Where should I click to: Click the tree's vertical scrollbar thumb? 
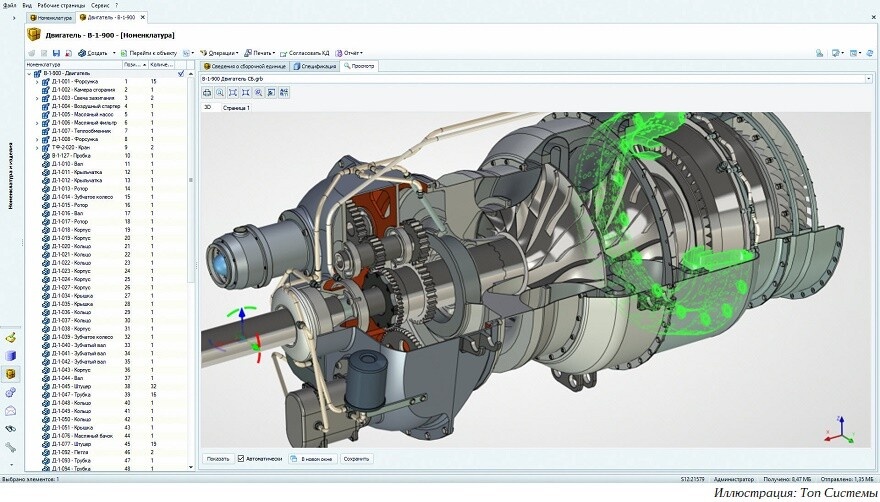tap(191, 180)
